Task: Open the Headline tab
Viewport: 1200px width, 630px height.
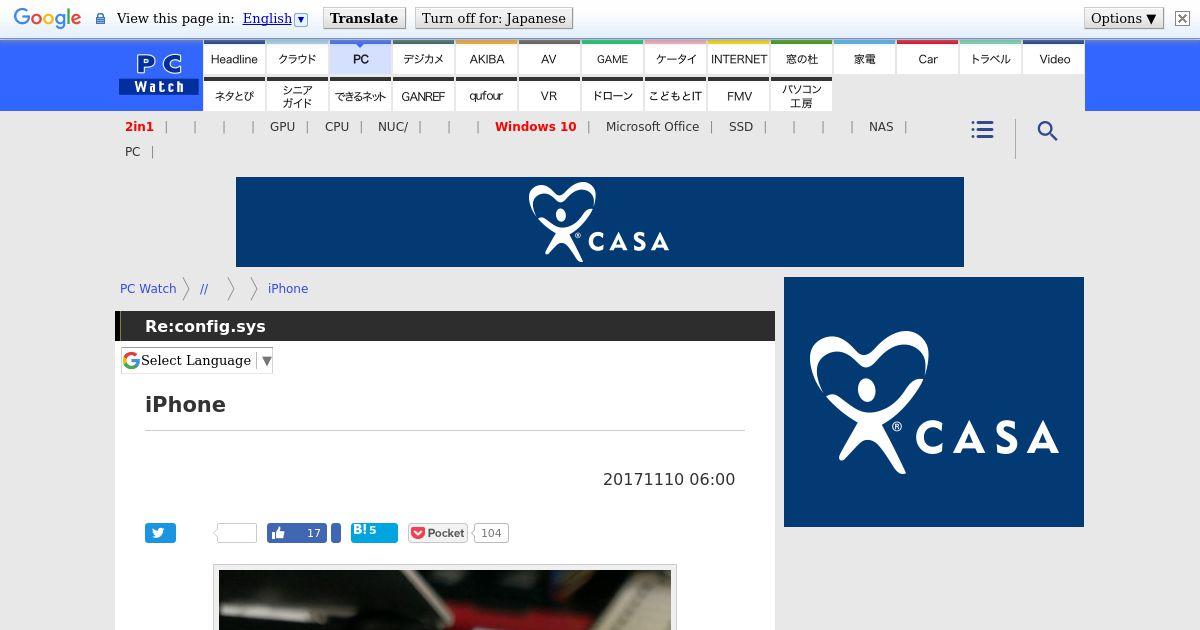Action: click(234, 58)
